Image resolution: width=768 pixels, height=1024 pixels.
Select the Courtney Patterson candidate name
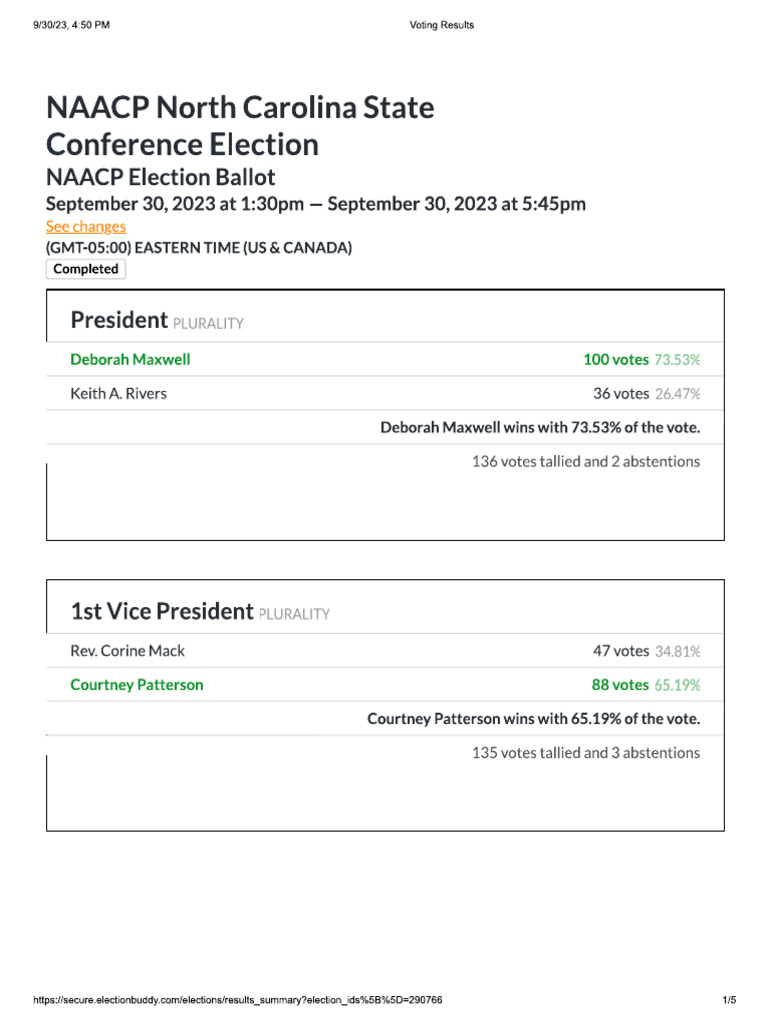coord(136,684)
